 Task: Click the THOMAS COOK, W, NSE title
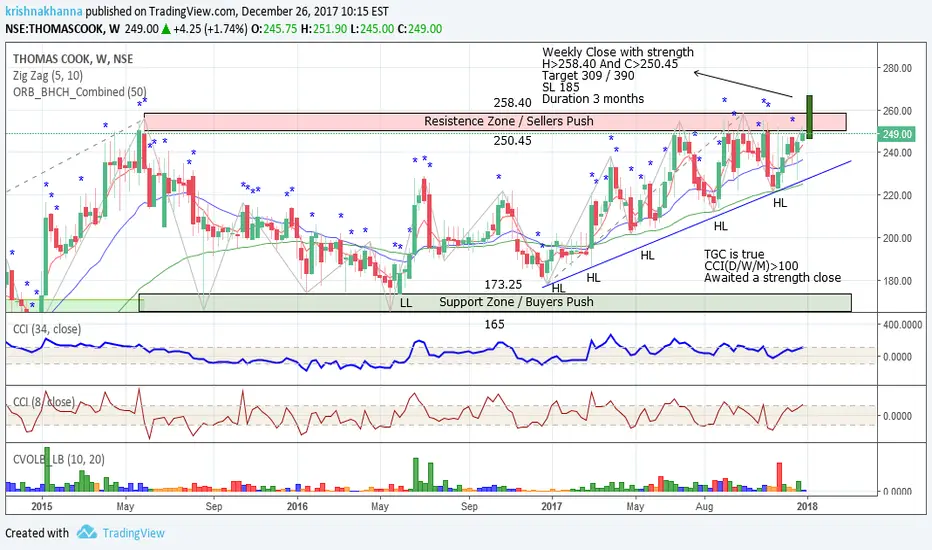pos(73,59)
